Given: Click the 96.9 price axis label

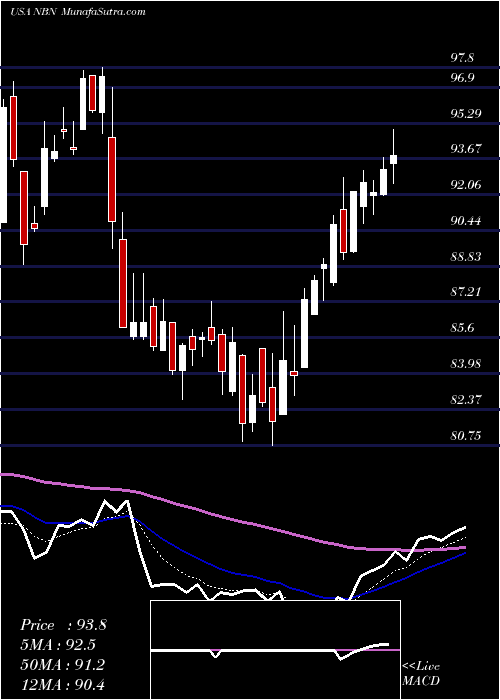Looking at the screenshot, I should pos(462,78).
